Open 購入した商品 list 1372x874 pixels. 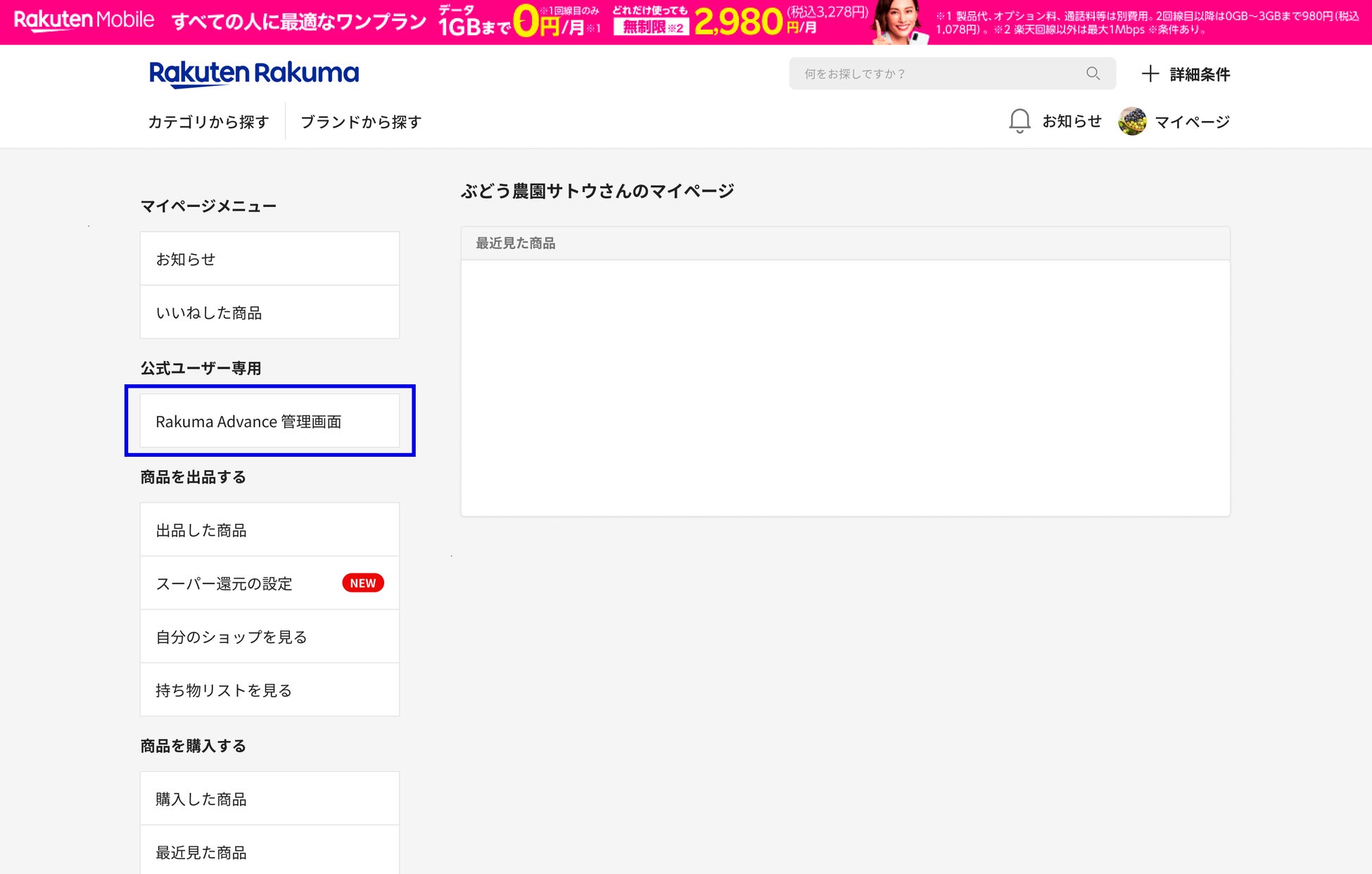point(269,799)
